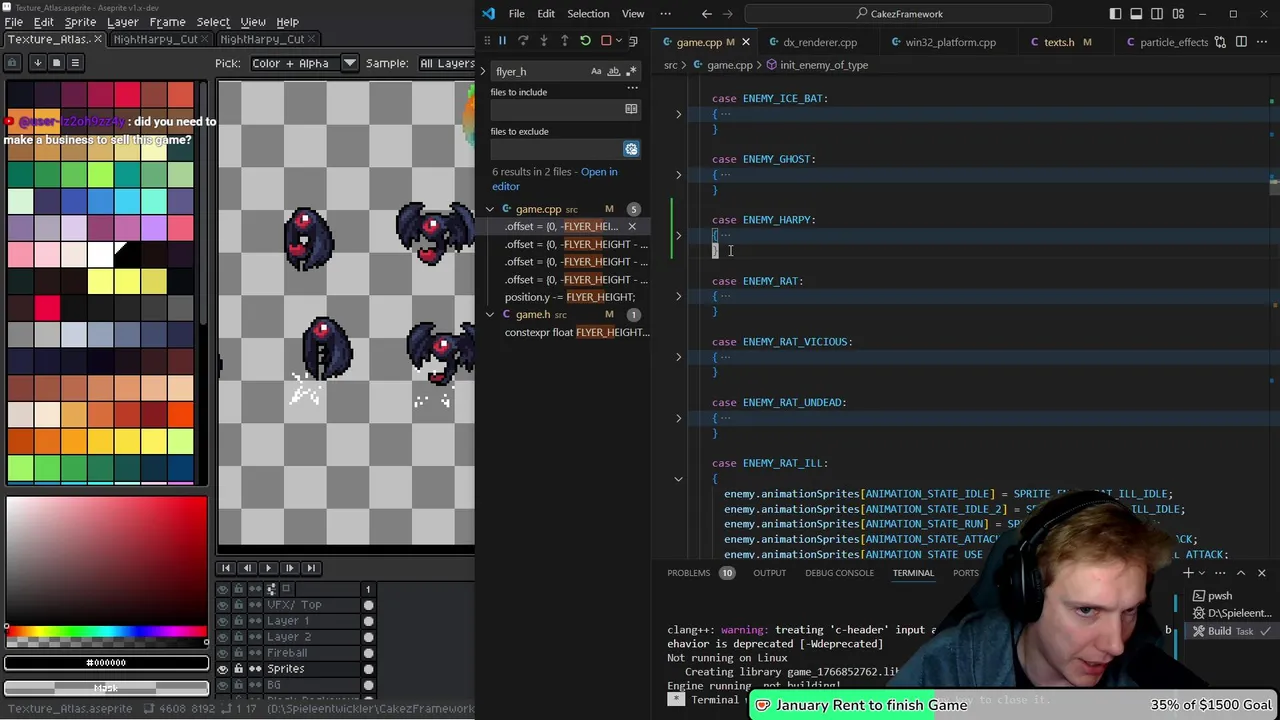The height and width of the screenshot is (720, 1280).
Task: Play animation in Aseprite timeline
Action: coord(268,568)
